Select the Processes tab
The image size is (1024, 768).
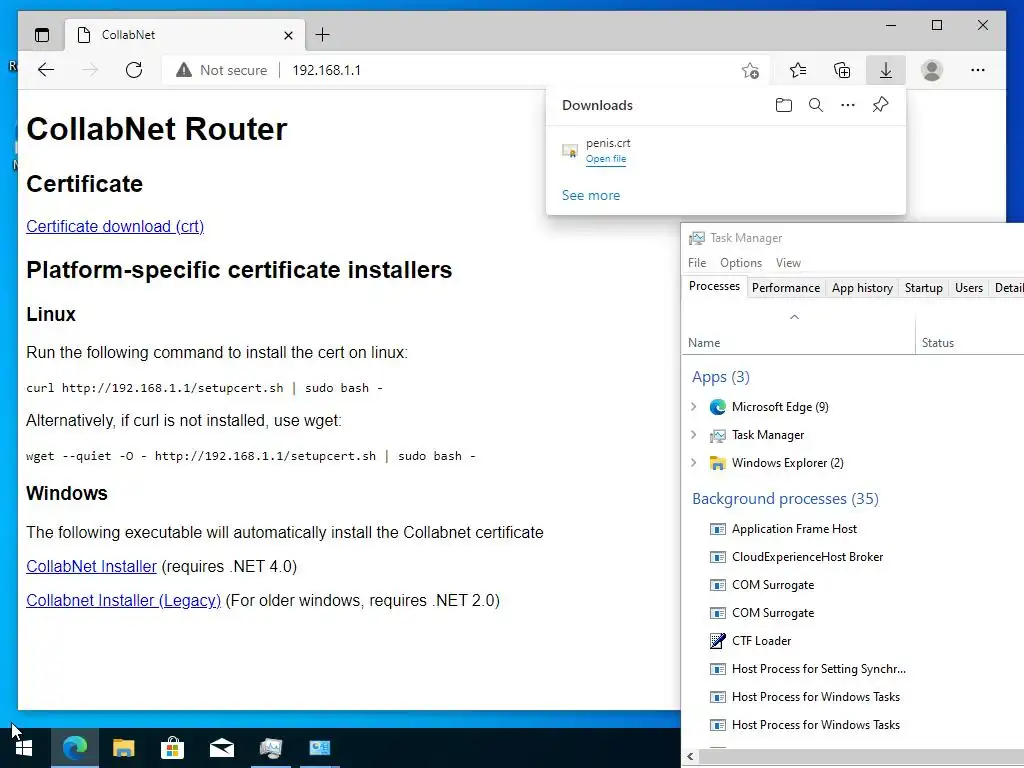714,286
